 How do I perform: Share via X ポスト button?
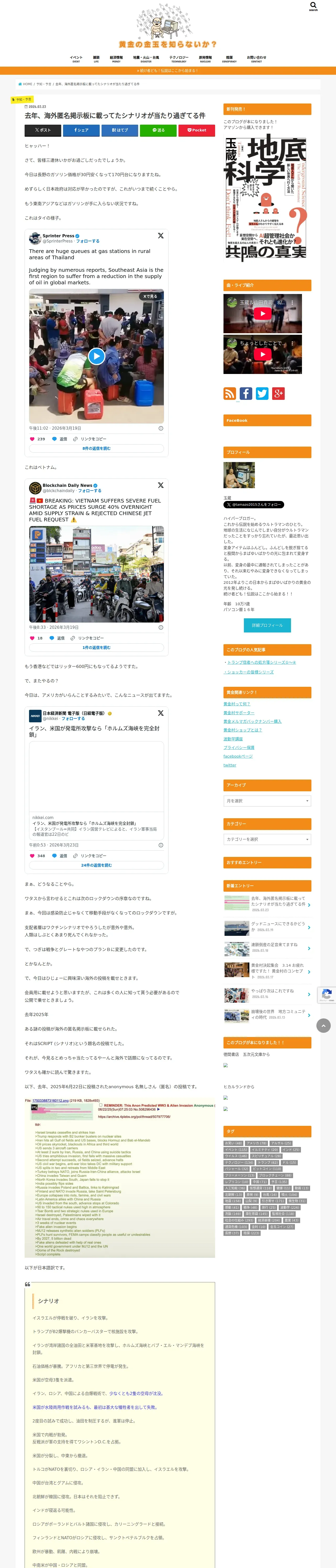(x=43, y=130)
